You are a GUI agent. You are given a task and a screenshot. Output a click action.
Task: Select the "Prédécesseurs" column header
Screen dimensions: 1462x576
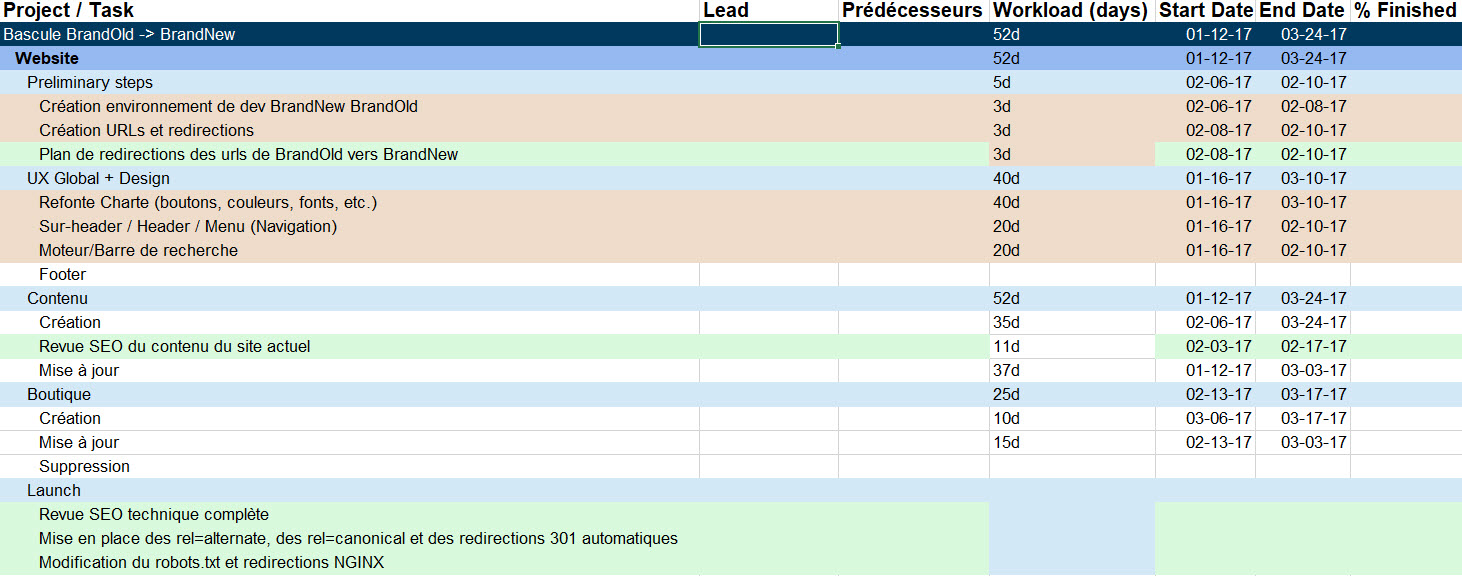click(x=912, y=10)
